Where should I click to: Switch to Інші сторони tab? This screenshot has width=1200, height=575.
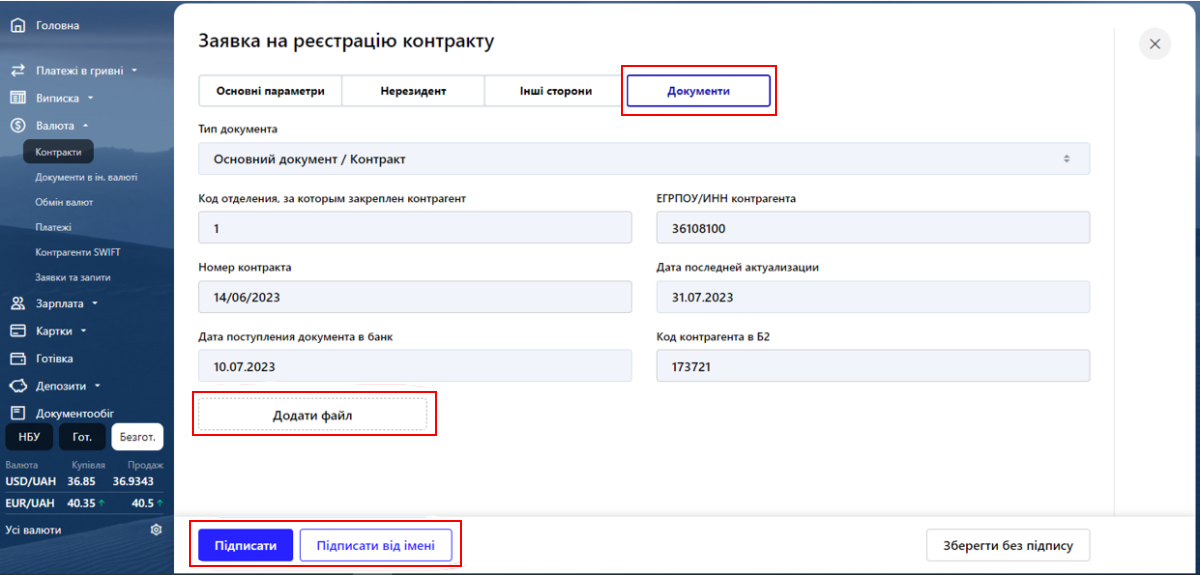click(x=556, y=91)
